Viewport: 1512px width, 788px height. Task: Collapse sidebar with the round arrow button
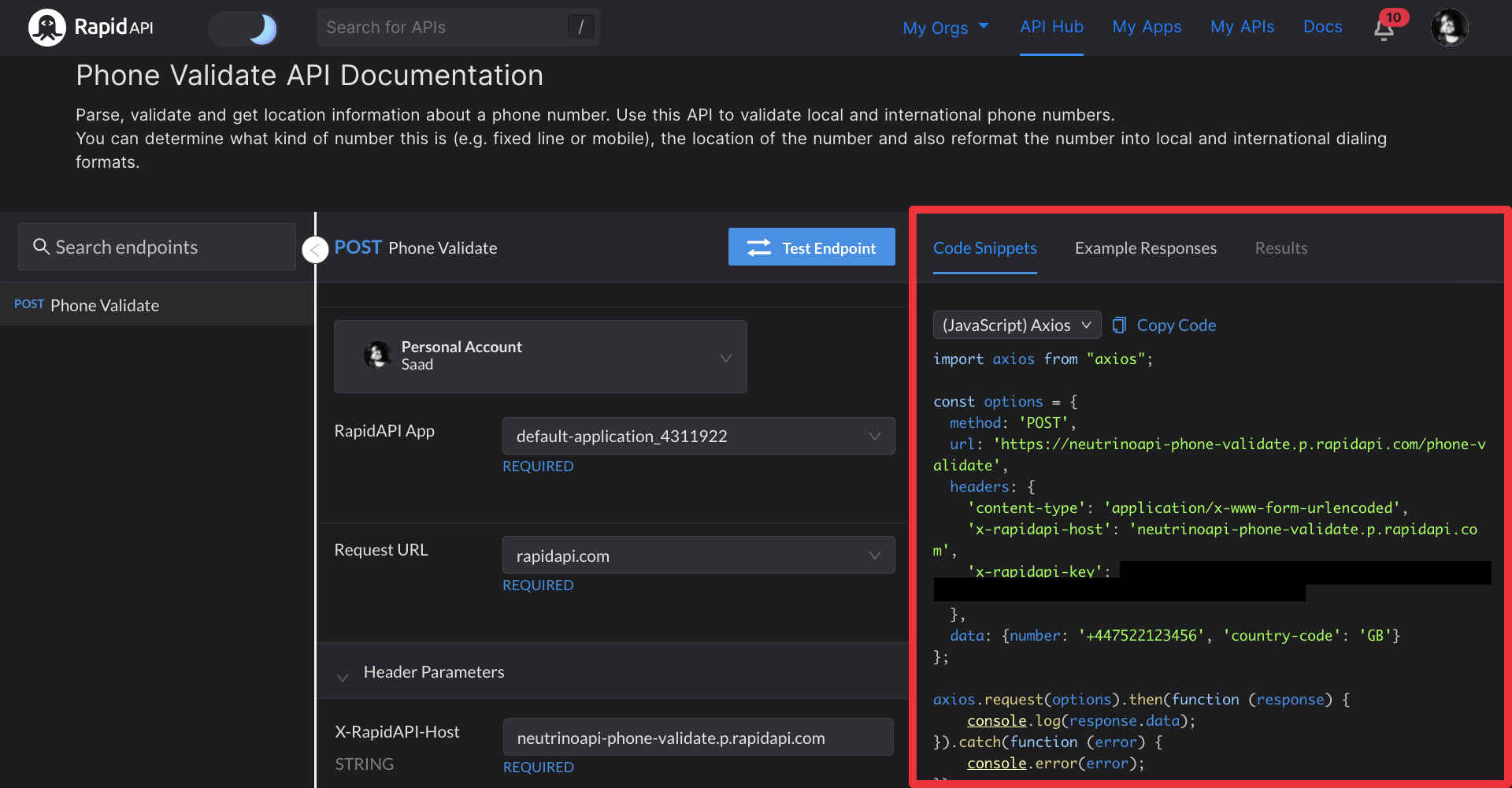pos(315,250)
